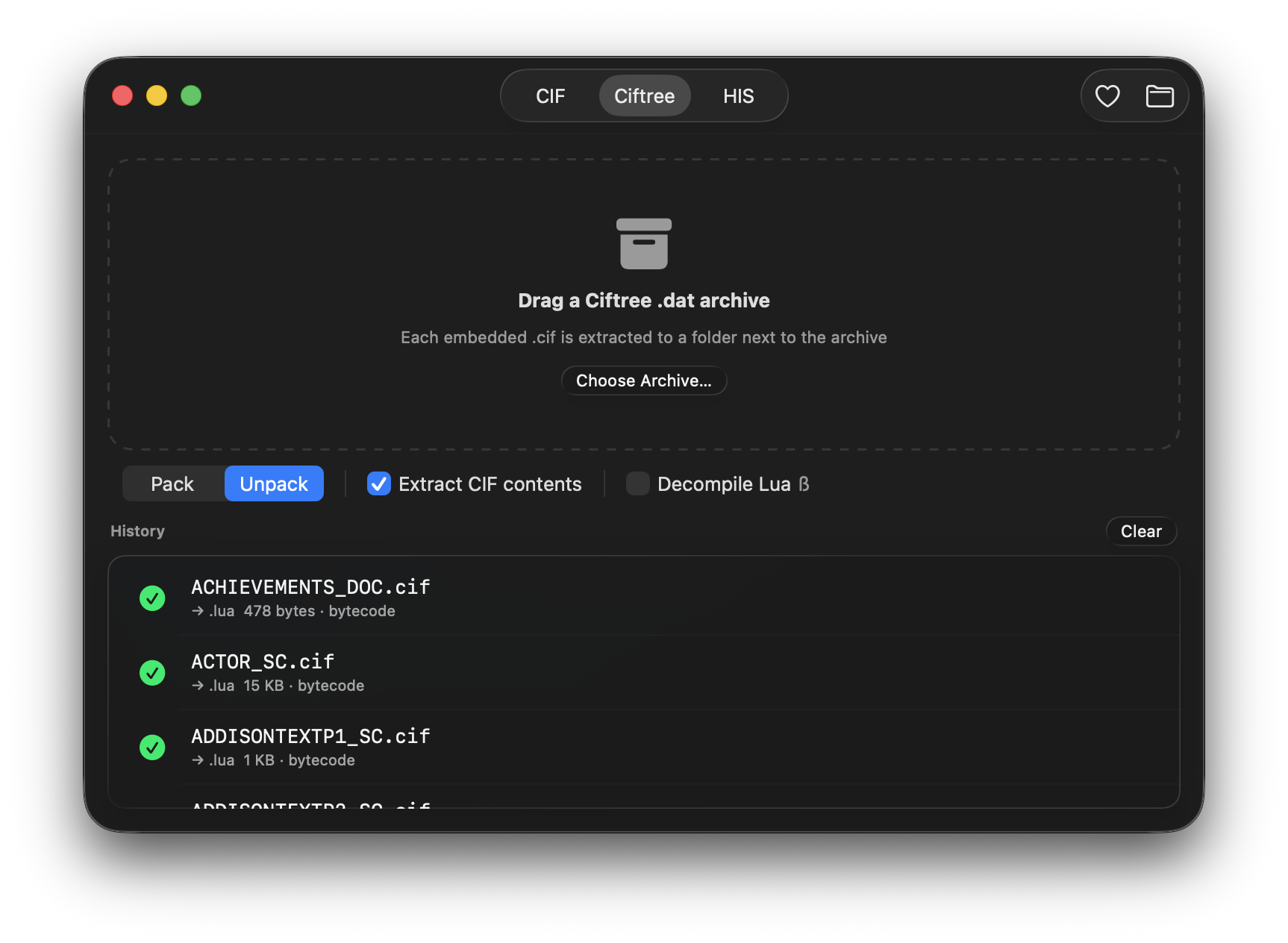Click the History section label
This screenshot has width=1288, height=943.
coord(137,531)
